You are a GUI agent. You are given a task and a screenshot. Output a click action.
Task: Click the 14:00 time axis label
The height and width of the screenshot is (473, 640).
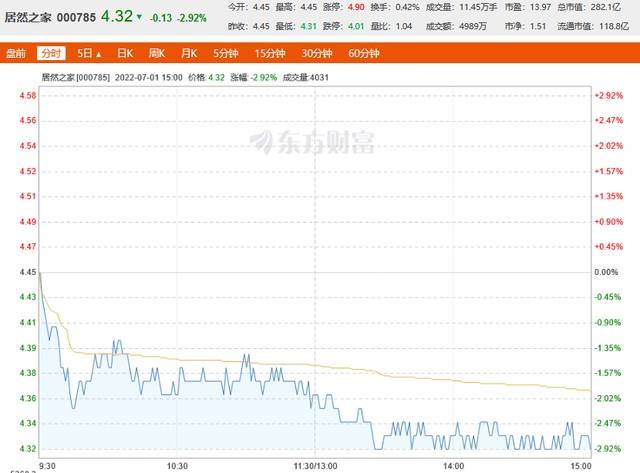click(x=453, y=466)
